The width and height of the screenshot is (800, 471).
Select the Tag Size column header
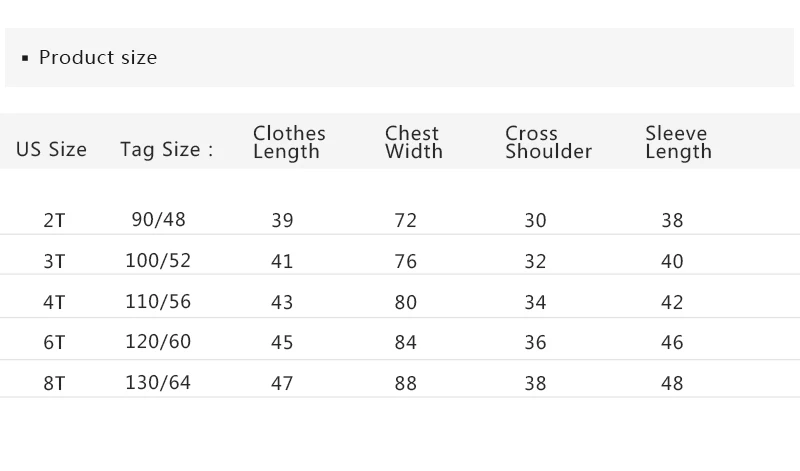pyautogui.click(x=166, y=150)
